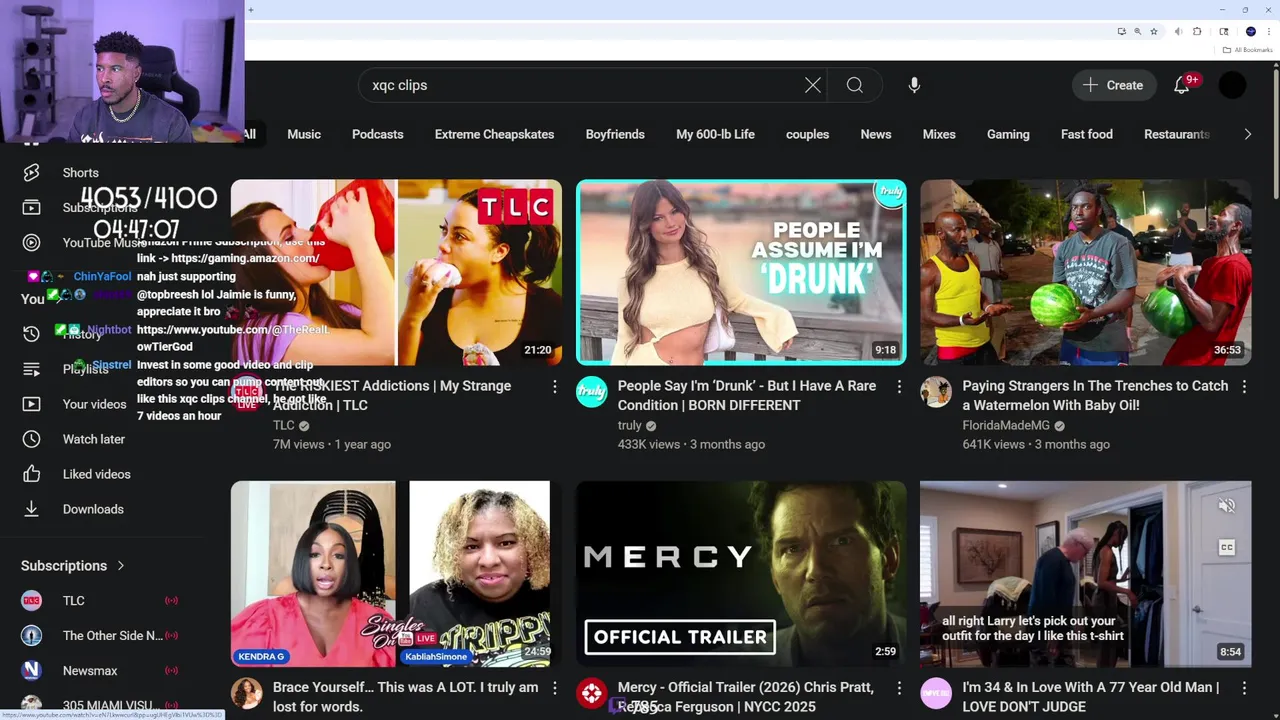The width and height of the screenshot is (1280, 720).
Task: Open a new browser tab with plus
Action: [x=251, y=10]
